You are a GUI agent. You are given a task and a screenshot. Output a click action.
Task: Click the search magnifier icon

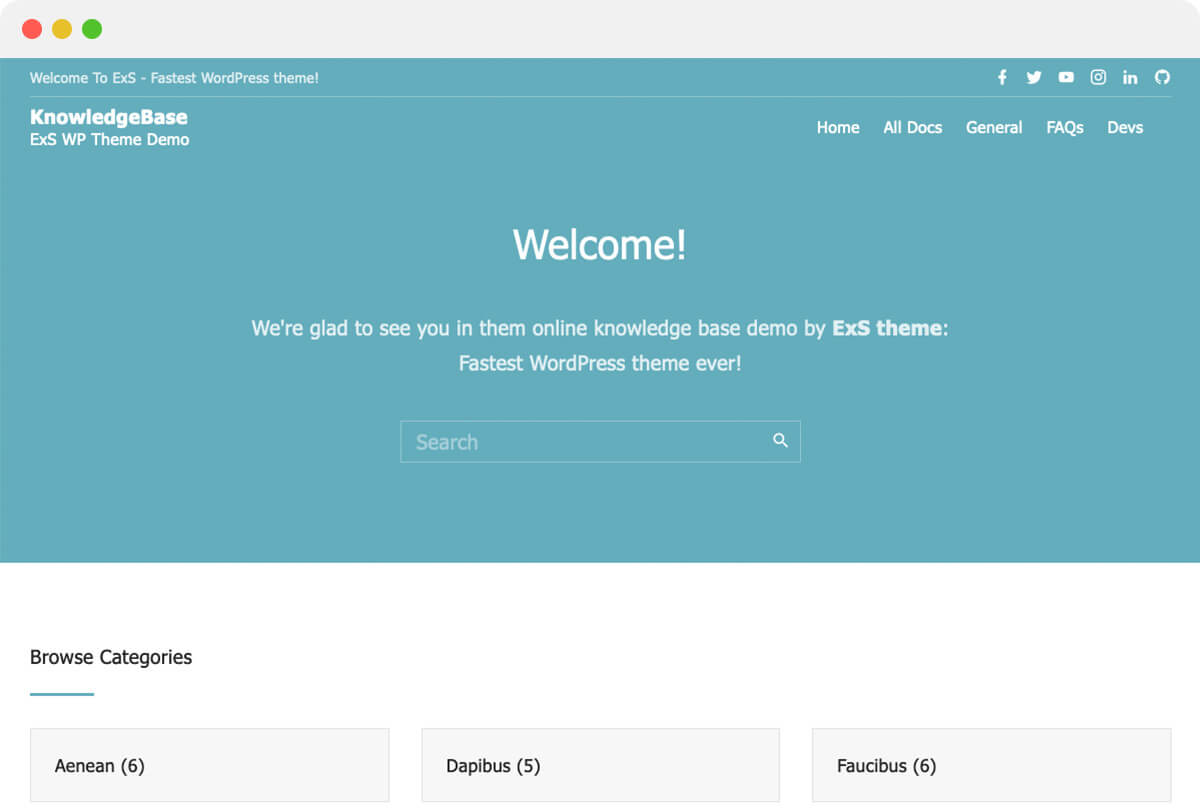click(x=780, y=441)
